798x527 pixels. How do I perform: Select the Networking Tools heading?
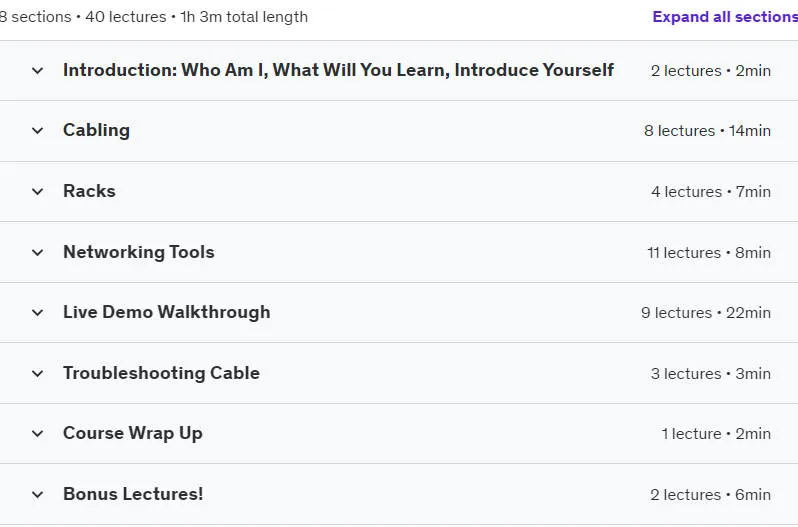point(139,252)
